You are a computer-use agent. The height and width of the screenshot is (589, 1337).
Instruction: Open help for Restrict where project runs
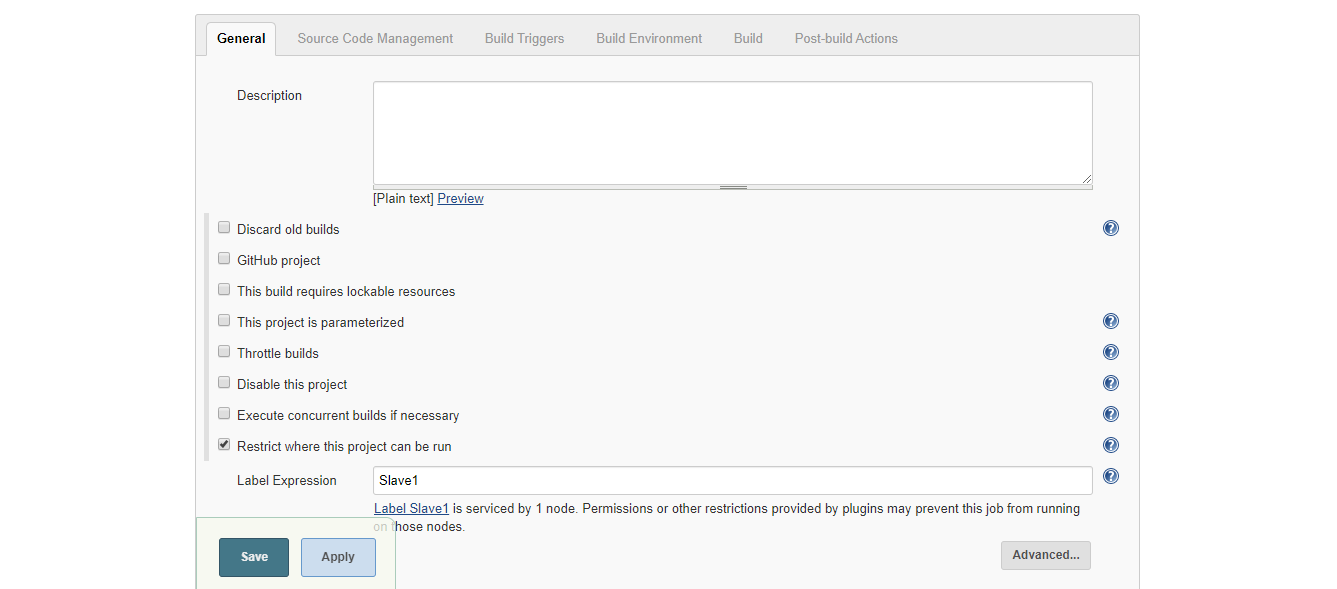point(1110,445)
